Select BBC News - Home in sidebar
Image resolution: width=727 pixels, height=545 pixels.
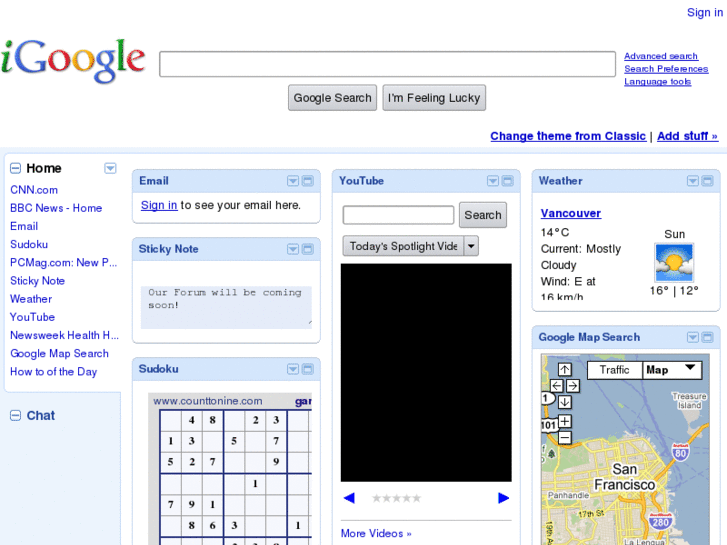pyautogui.click(x=56, y=208)
